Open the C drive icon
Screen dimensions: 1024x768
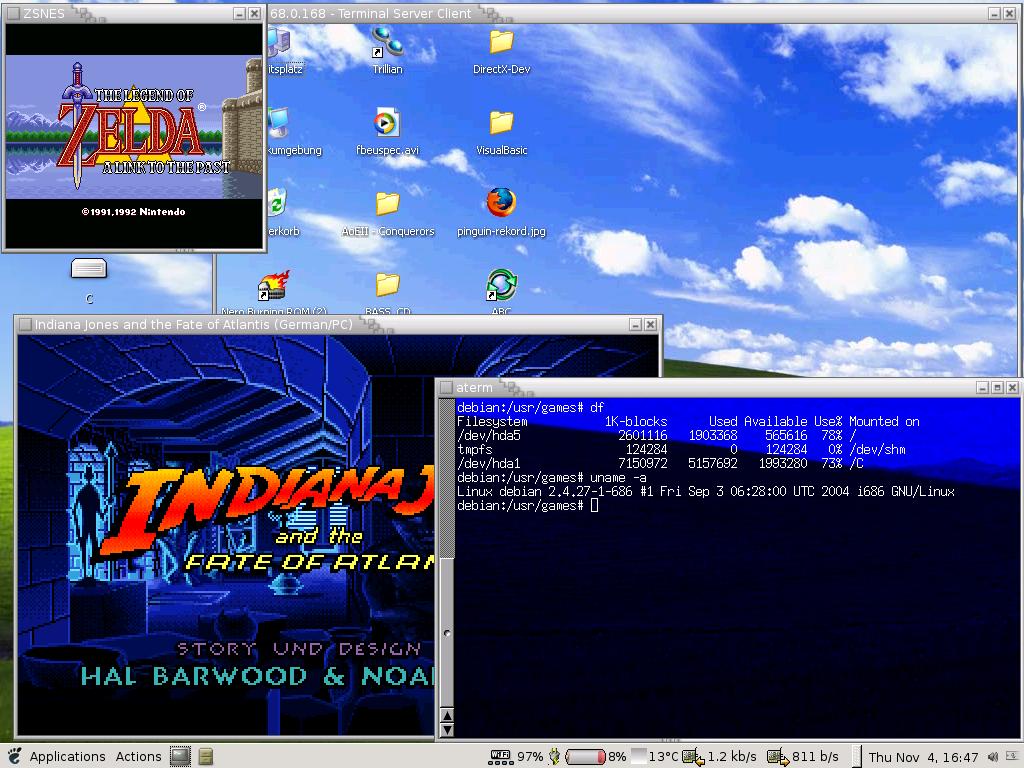tap(89, 269)
